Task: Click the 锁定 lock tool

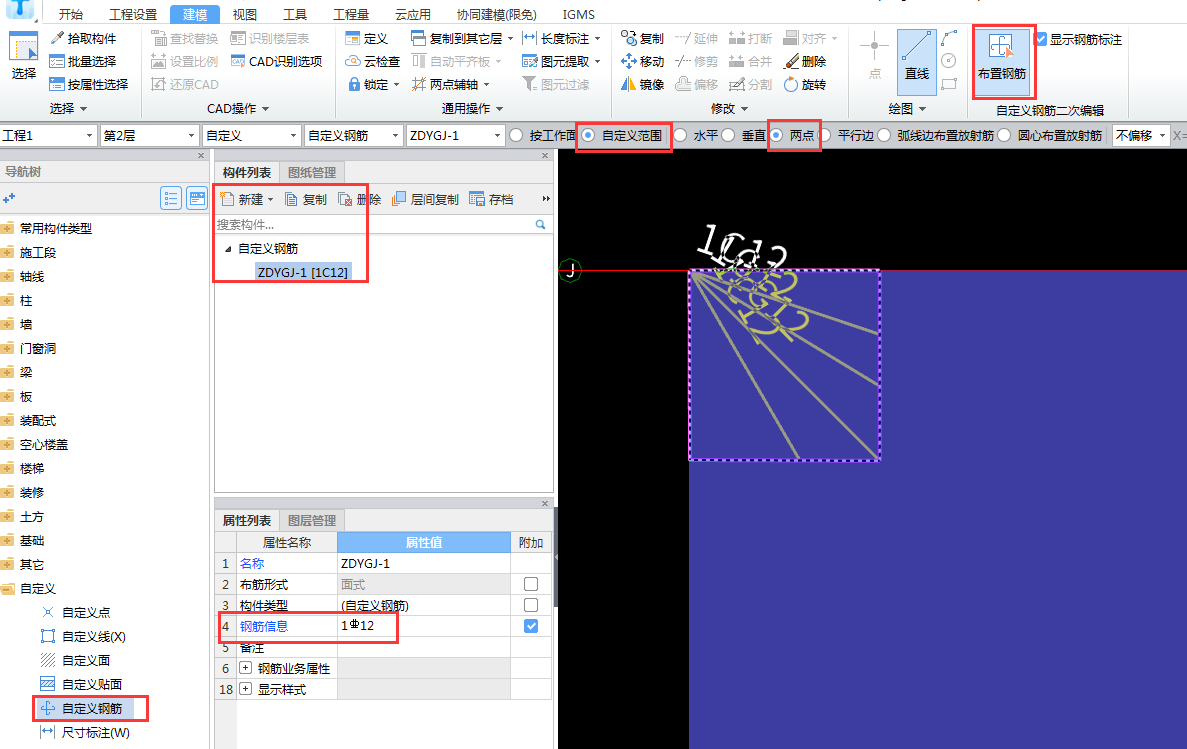Action: tap(373, 84)
